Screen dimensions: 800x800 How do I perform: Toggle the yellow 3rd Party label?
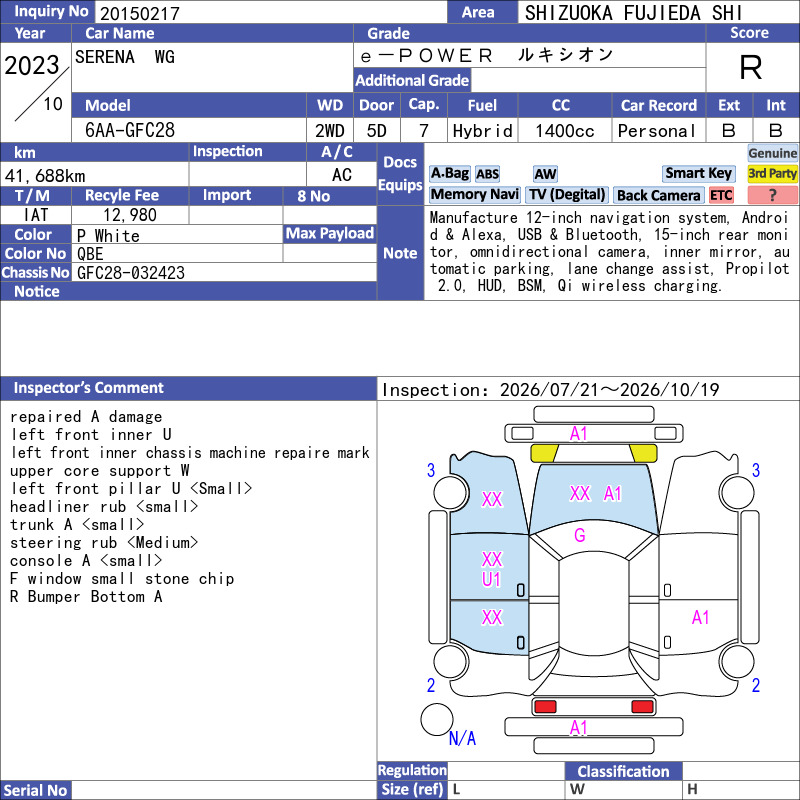pos(772,173)
